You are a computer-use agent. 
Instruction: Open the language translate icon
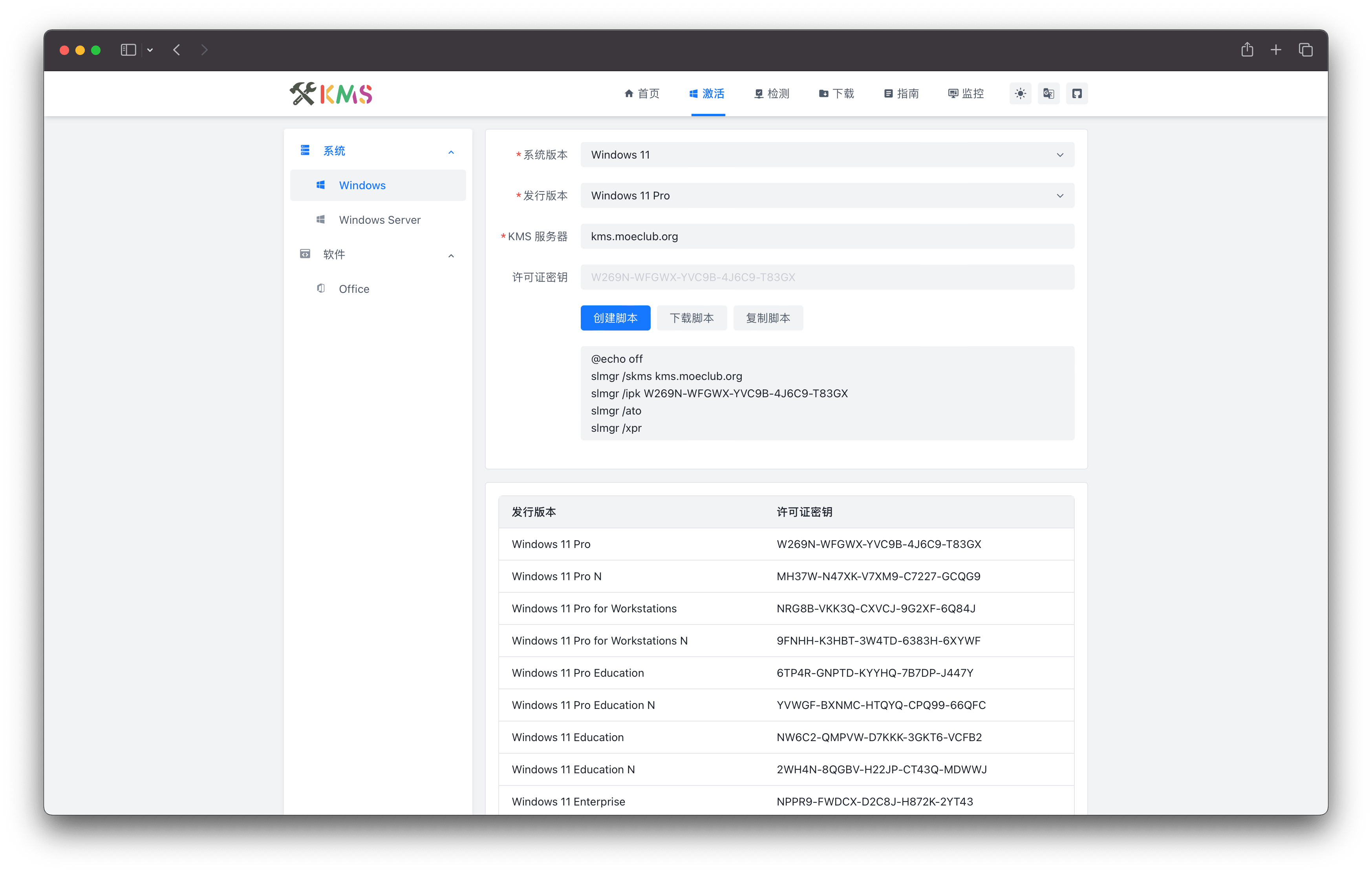pyautogui.click(x=1048, y=93)
